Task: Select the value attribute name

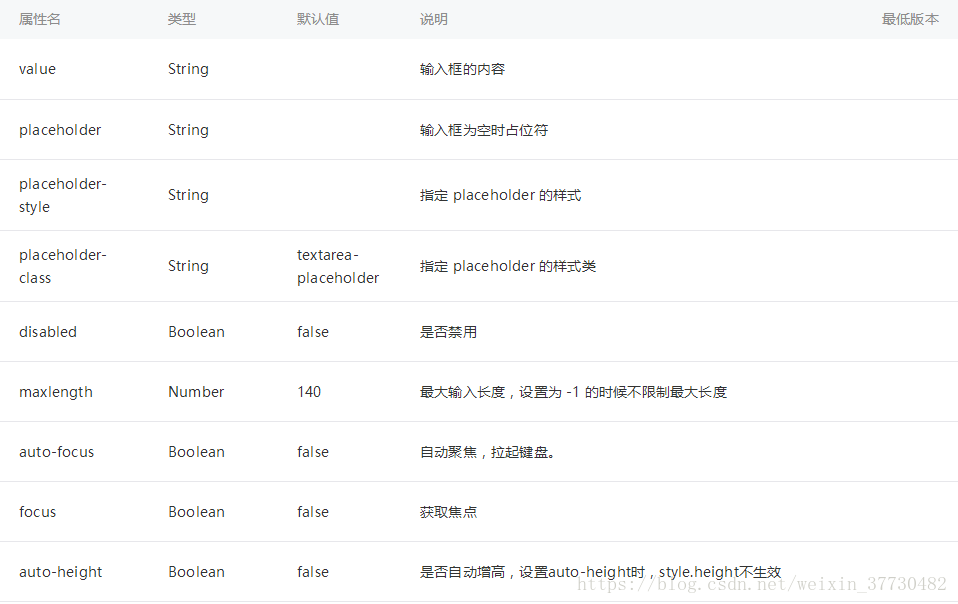Action: click(37, 69)
